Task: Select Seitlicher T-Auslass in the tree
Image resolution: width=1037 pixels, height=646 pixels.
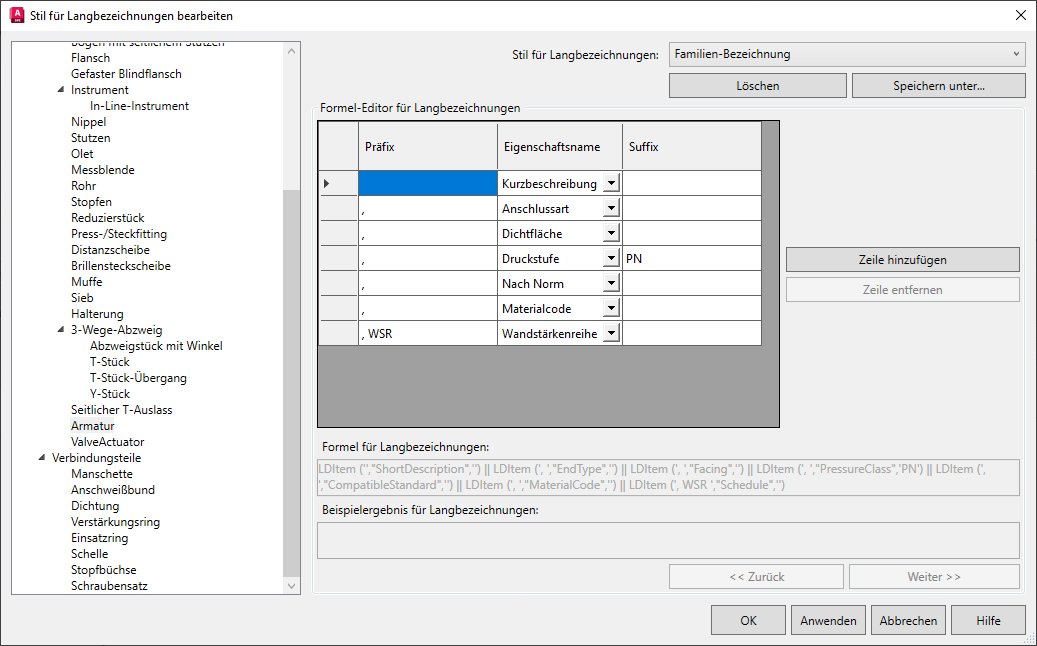Action: (122, 410)
